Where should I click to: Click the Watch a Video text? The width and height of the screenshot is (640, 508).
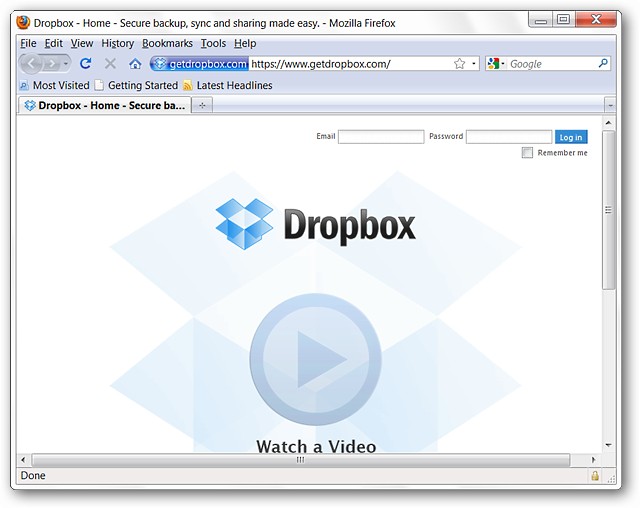316,446
